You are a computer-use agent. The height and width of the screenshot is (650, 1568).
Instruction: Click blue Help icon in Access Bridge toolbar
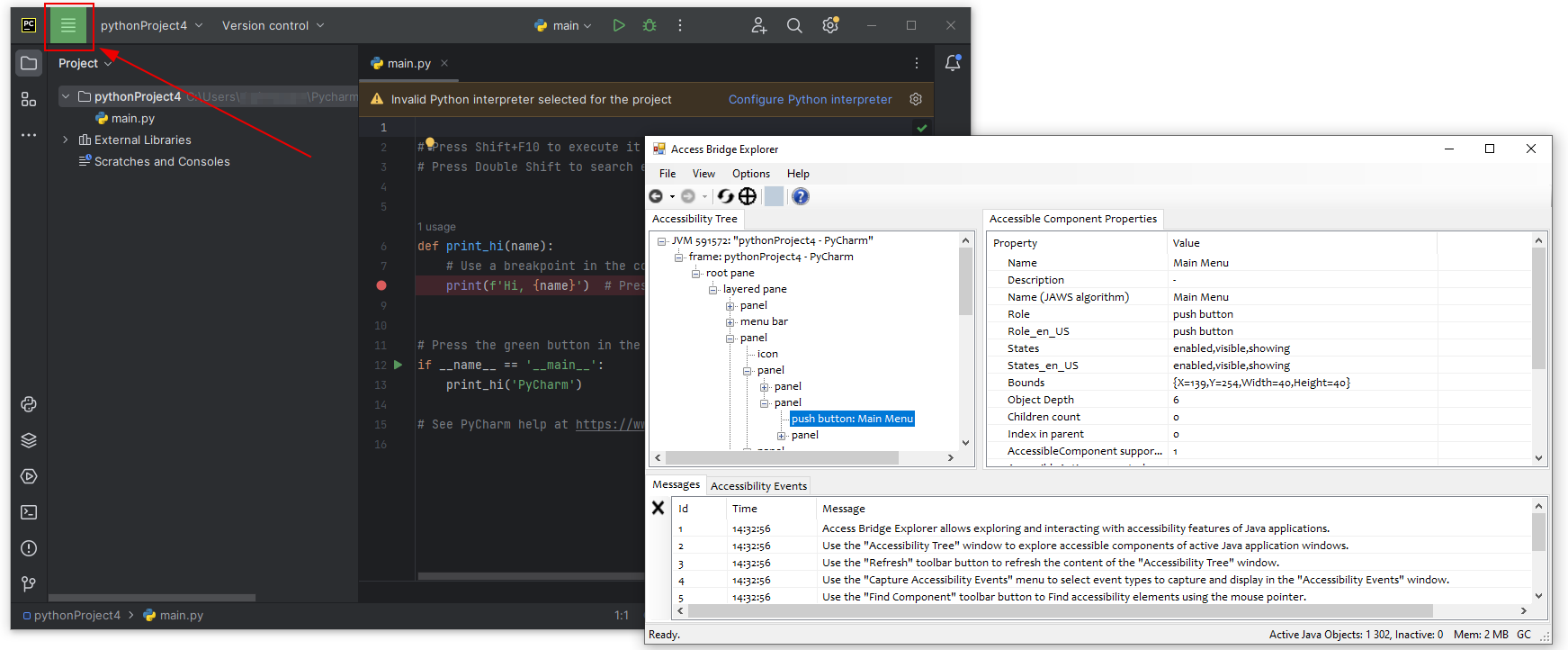(801, 196)
